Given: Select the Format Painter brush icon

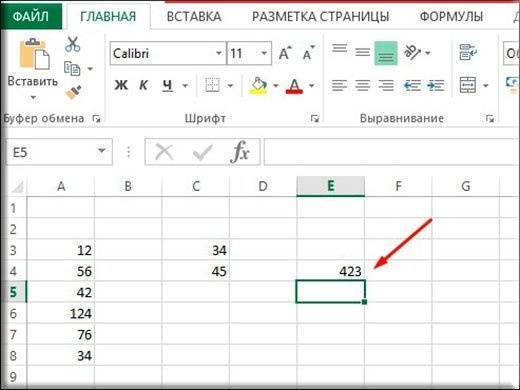Looking at the screenshot, I should pos(73,92).
